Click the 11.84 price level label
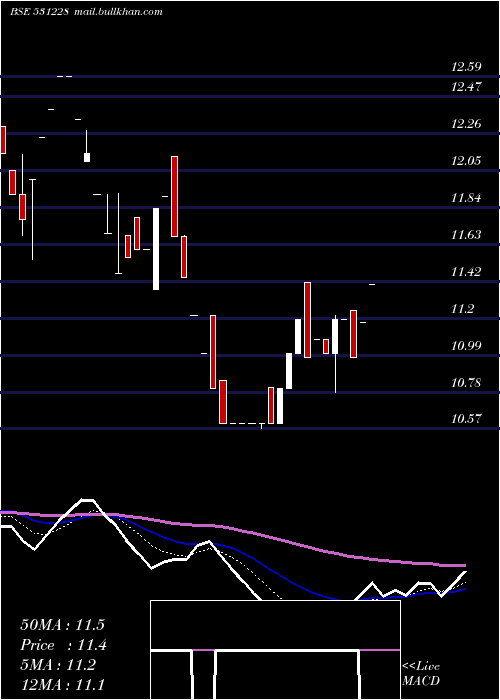 click(466, 198)
